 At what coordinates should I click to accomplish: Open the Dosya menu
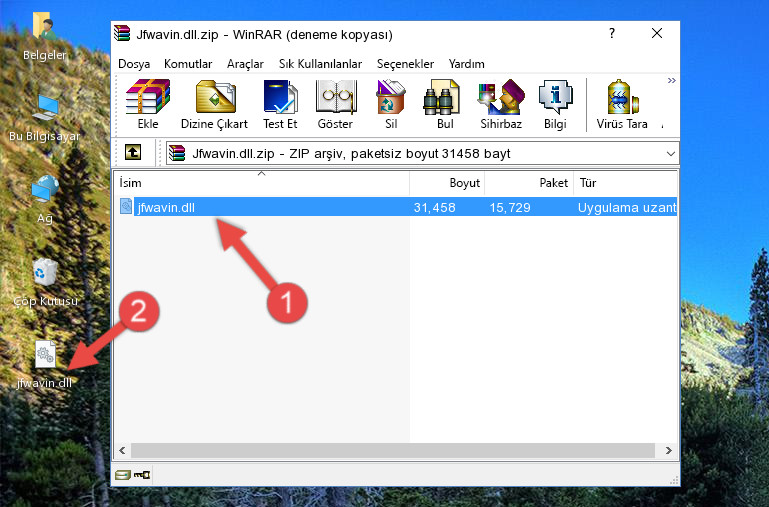coord(134,64)
